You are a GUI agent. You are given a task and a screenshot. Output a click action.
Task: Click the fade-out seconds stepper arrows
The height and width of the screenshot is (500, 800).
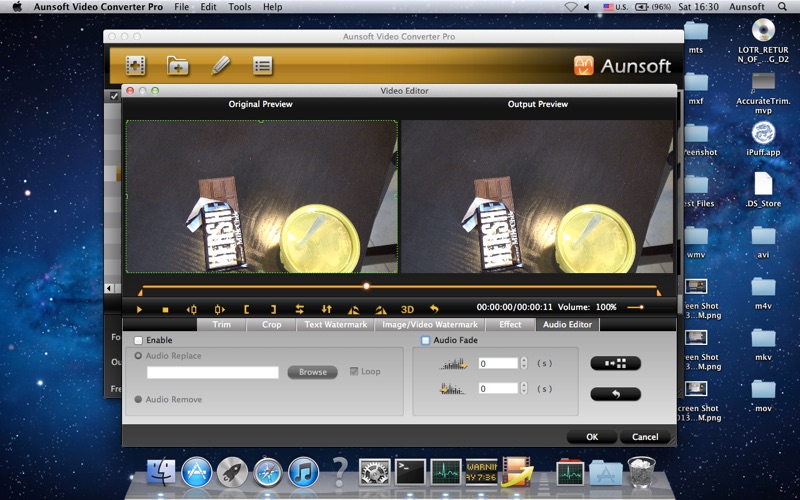pos(524,388)
